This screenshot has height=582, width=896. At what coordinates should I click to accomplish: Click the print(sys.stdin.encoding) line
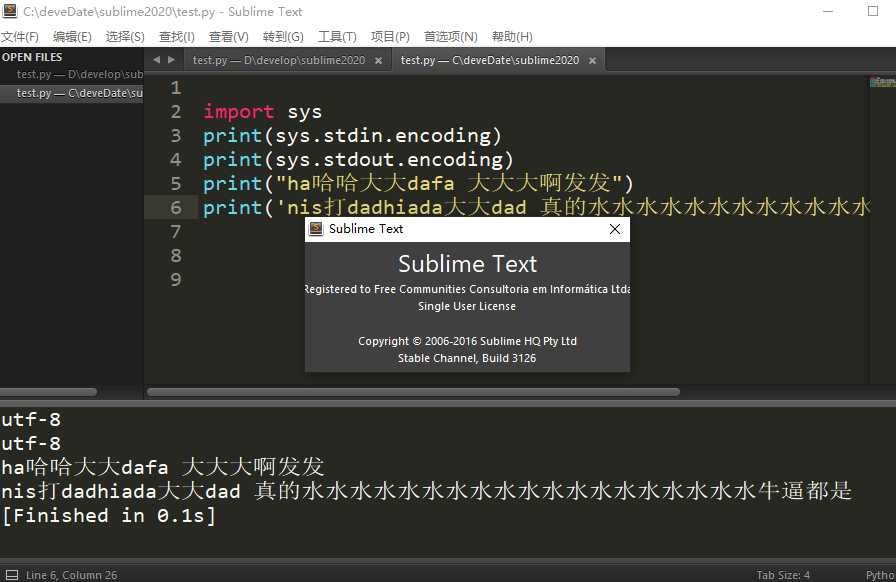(x=352, y=135)
